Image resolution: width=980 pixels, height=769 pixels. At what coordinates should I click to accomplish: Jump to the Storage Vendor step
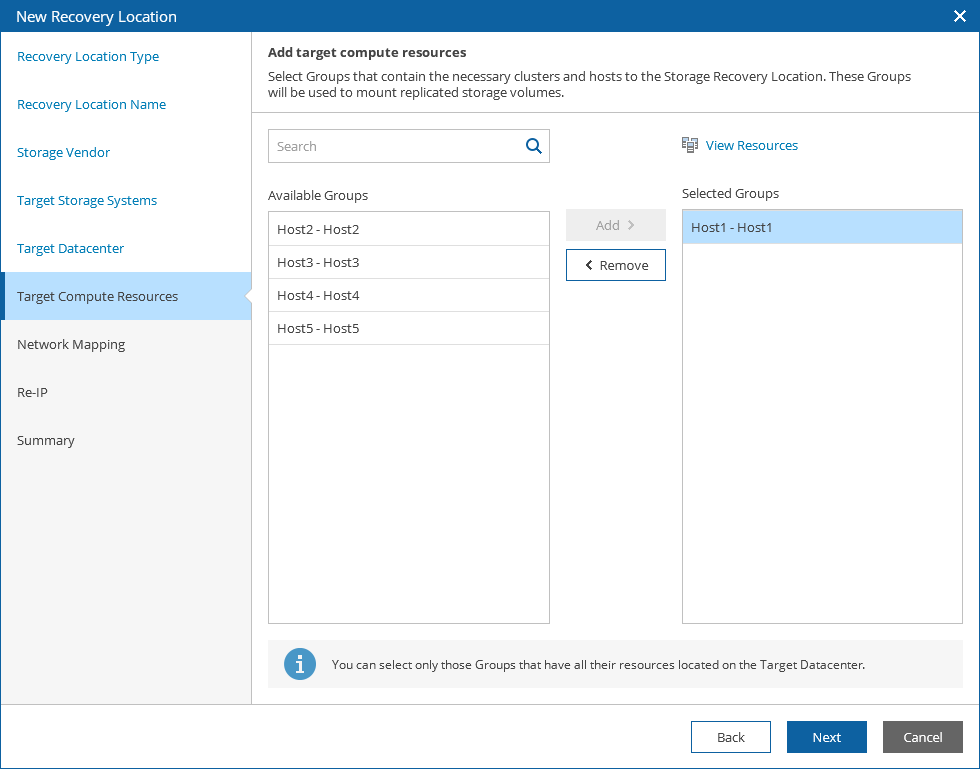coord(64,153)
